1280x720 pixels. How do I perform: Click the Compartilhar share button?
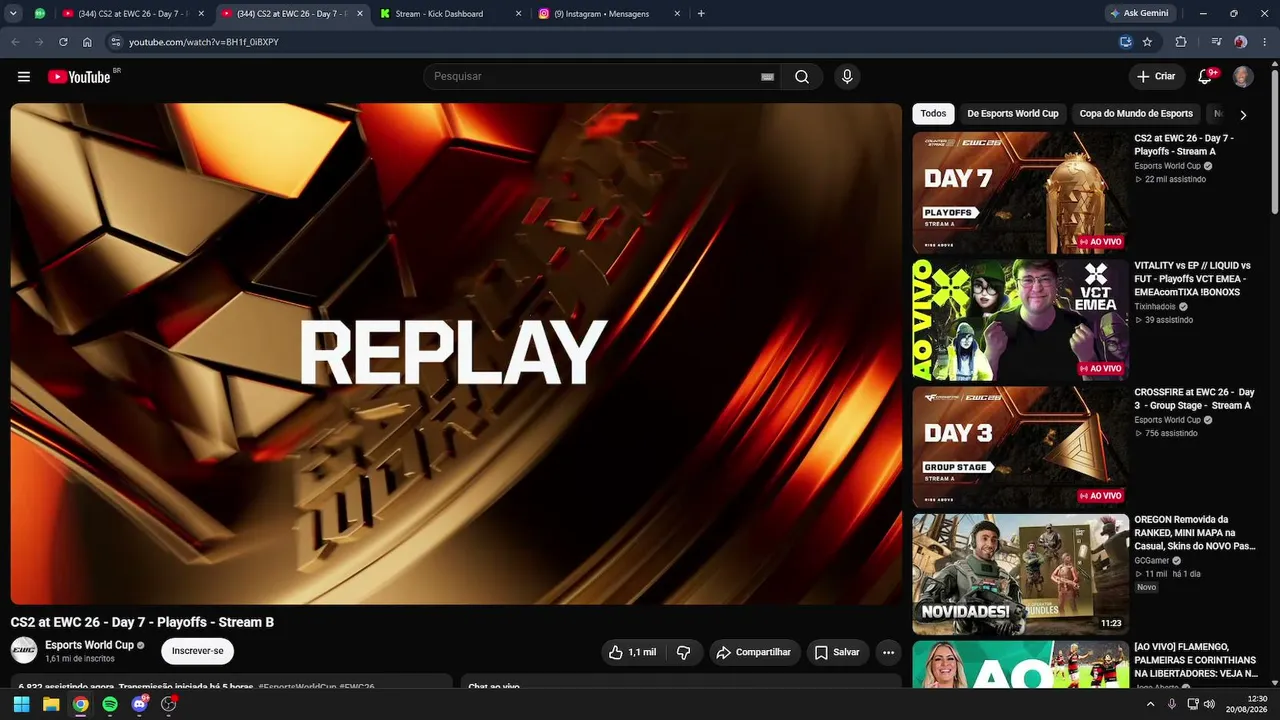coord(755,652)
